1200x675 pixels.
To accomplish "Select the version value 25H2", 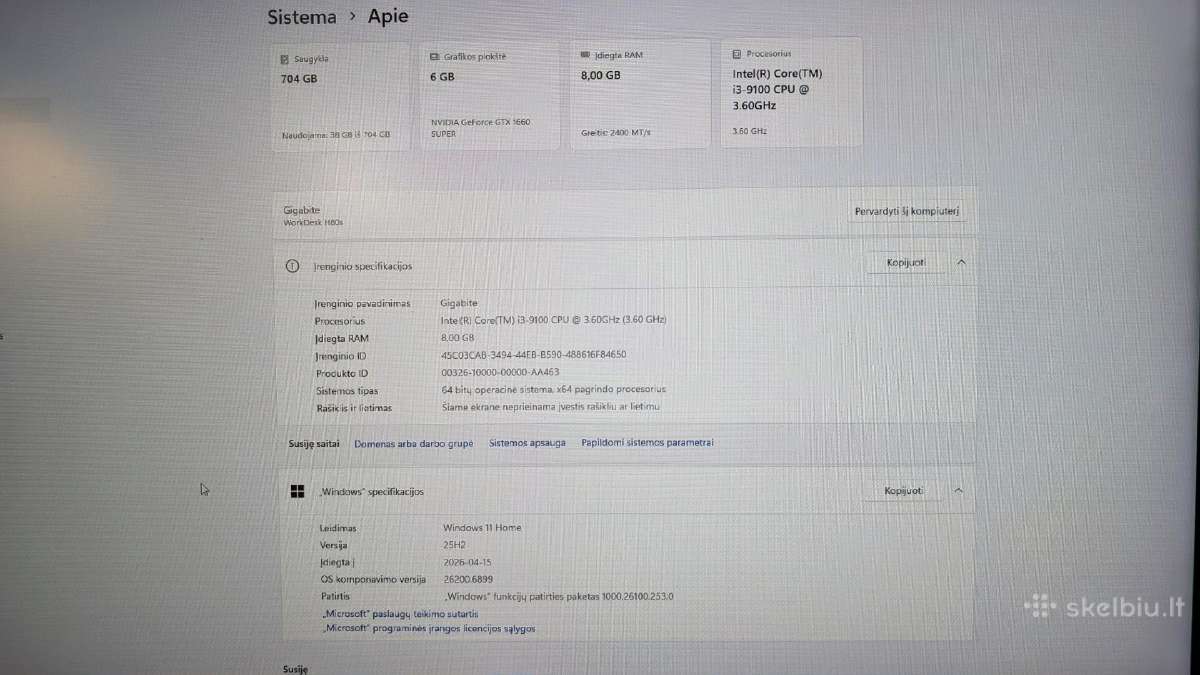I will 455,545.
